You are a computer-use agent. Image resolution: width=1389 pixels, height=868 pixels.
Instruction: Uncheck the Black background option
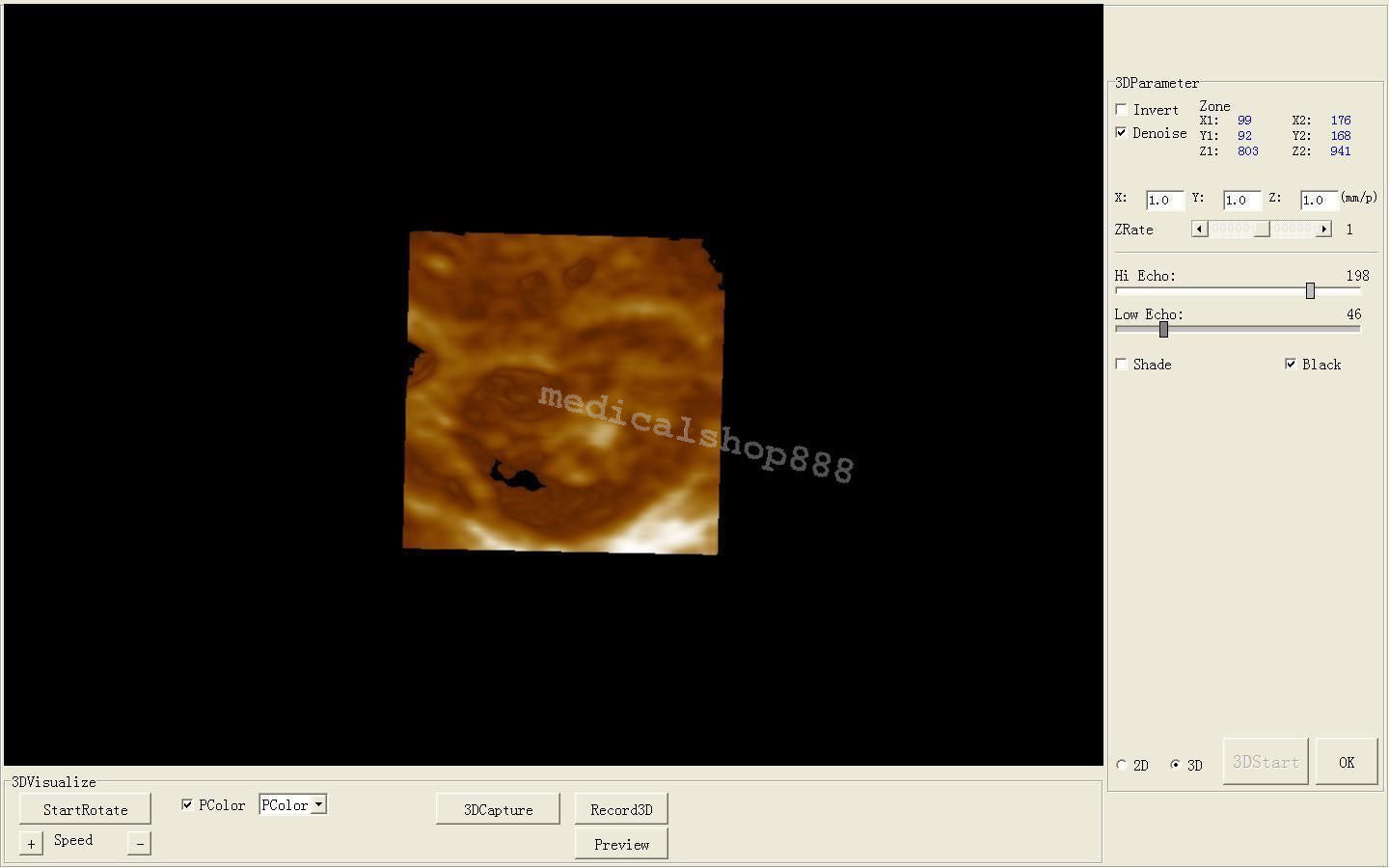point(1292,364)
